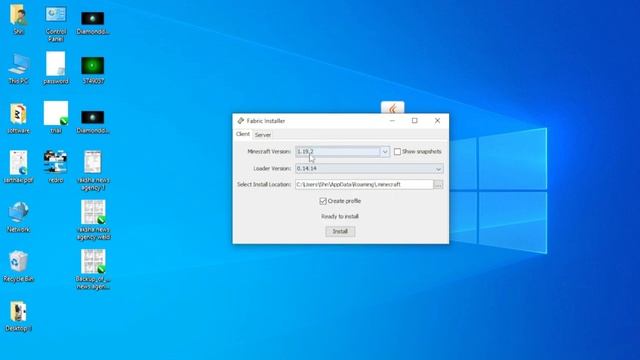Image resolution: width=640 pixels, height=360 pixels.
Task: Click the Fabric Installer title bar icon
Action: pos(240,121)
